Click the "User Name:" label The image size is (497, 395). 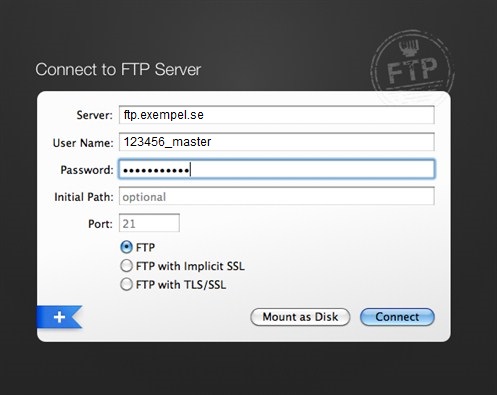point(83,143)
